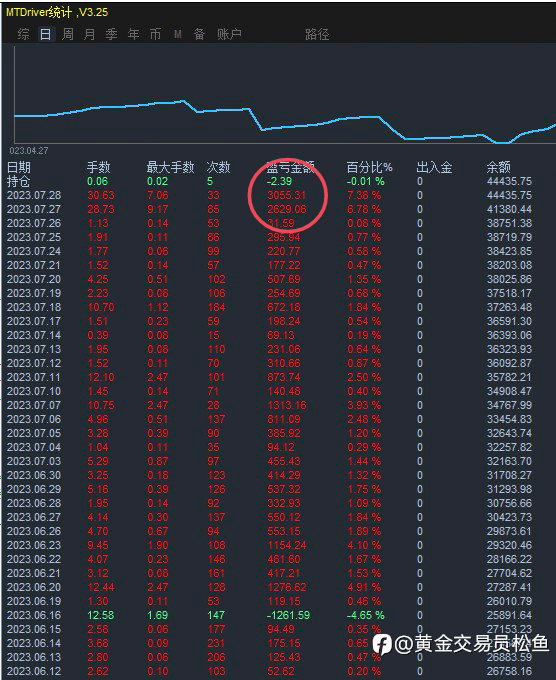Click the -4.65 % percentage value

point(366,615)
